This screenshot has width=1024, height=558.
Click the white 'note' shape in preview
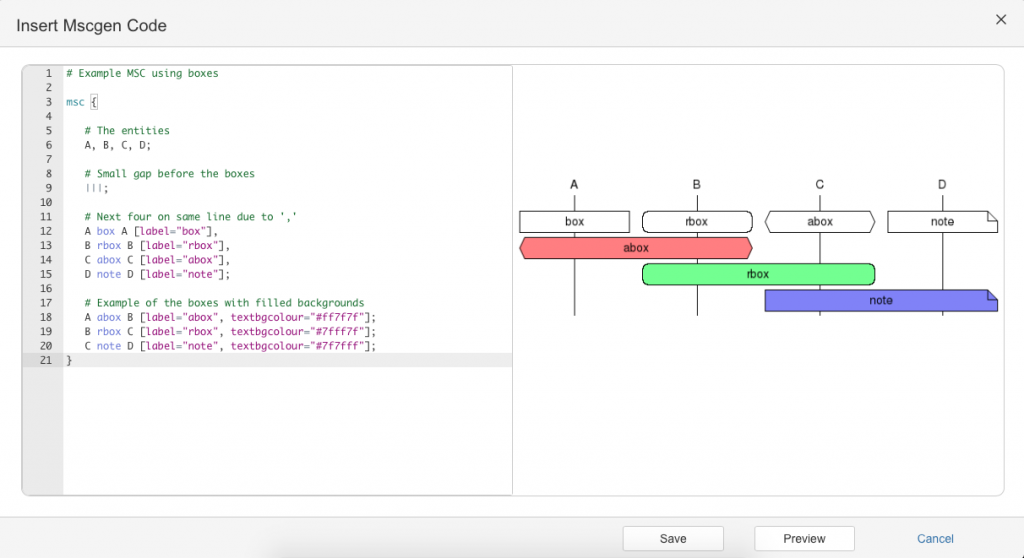click(x=942, y=222)
